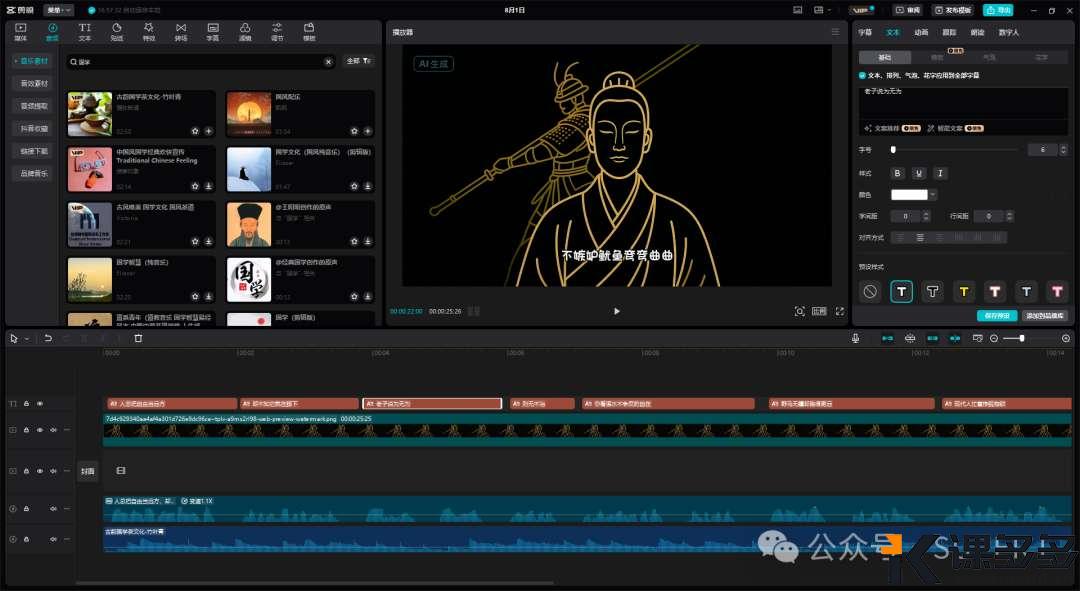Click the microphone record icon above timeline
This screenshot has width=1080, height=591.
point(856,339)
